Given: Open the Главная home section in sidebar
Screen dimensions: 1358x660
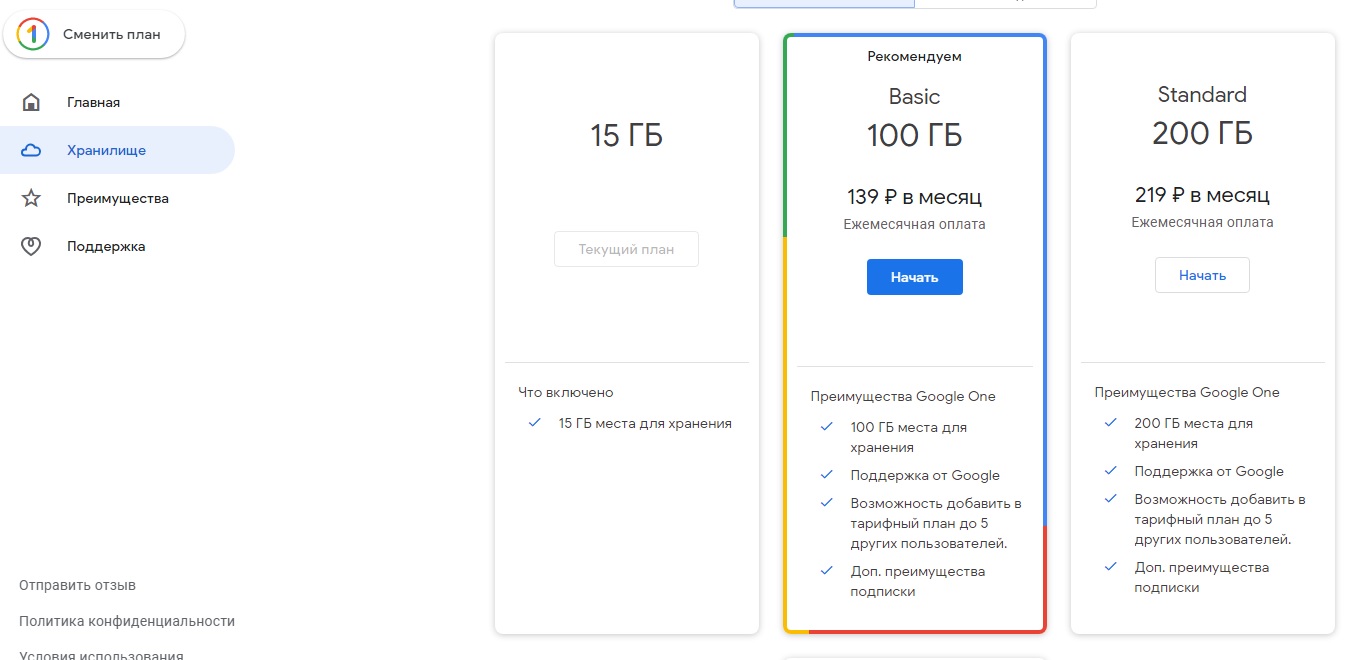Looking at the screenshot, I should coord(92,101).
